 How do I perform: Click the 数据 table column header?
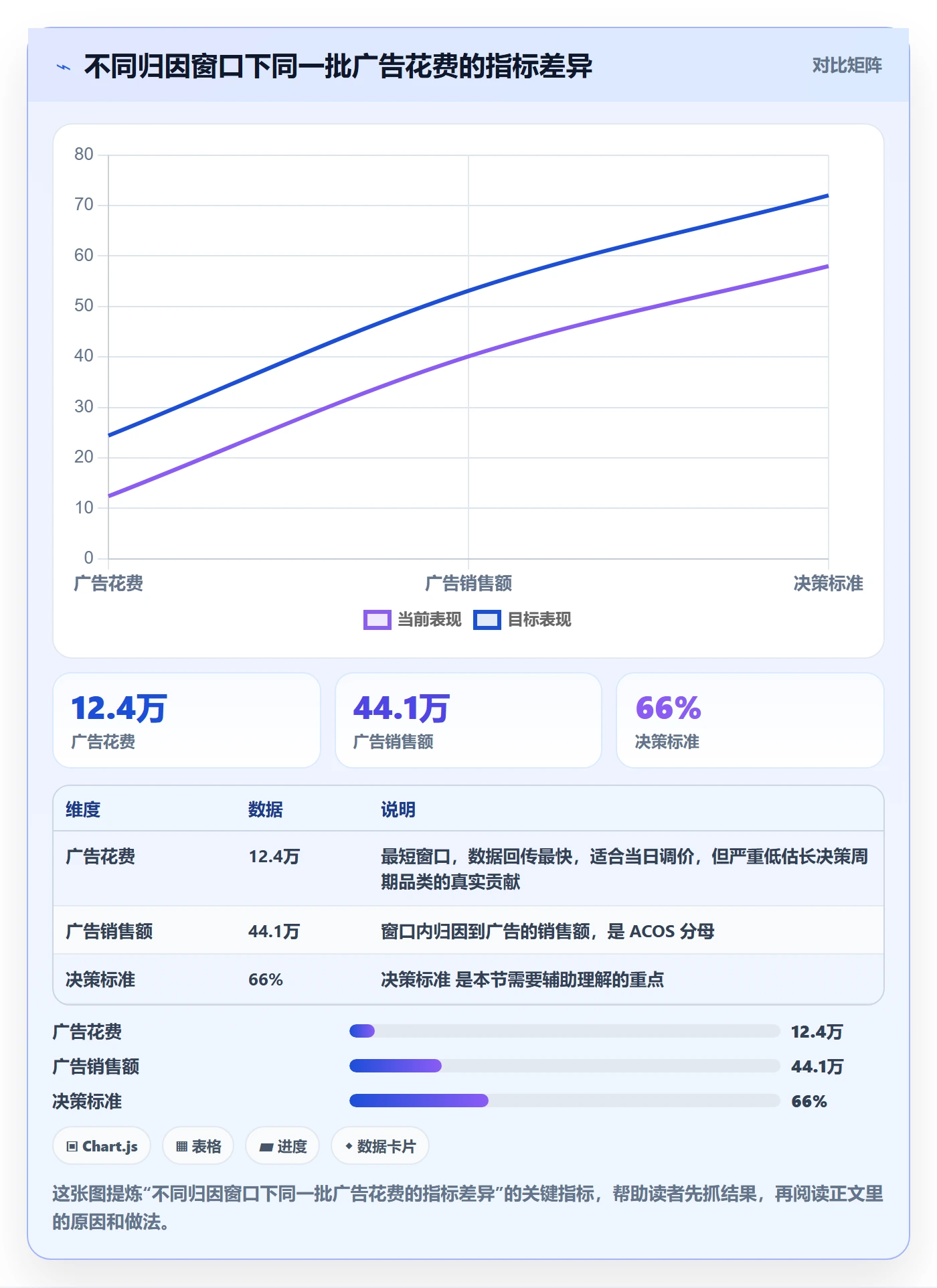266,809
